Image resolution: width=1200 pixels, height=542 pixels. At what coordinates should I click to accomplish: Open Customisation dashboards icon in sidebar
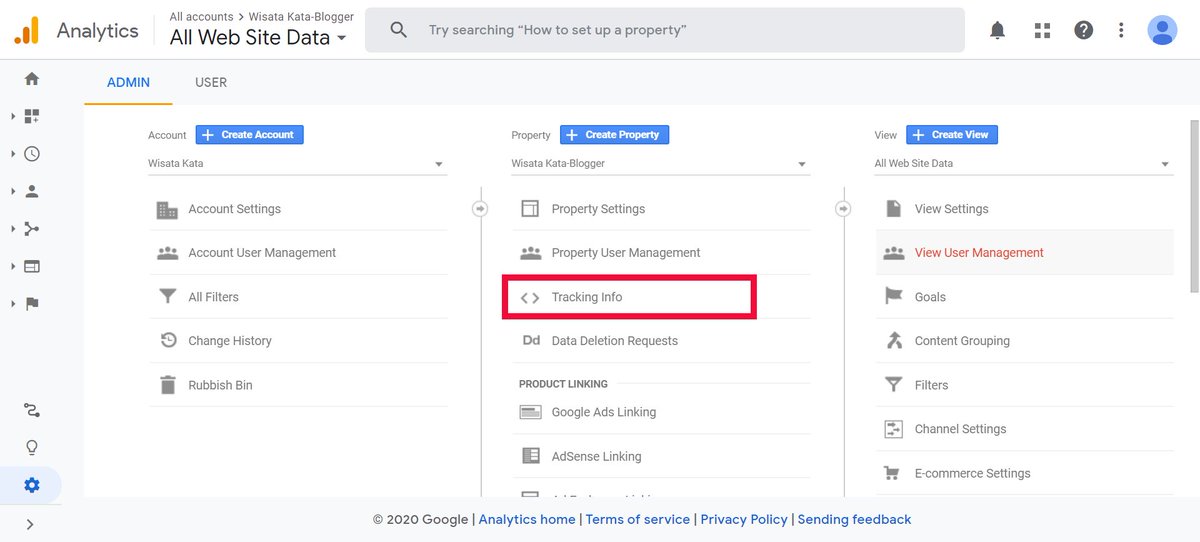(x=32, y=116)
